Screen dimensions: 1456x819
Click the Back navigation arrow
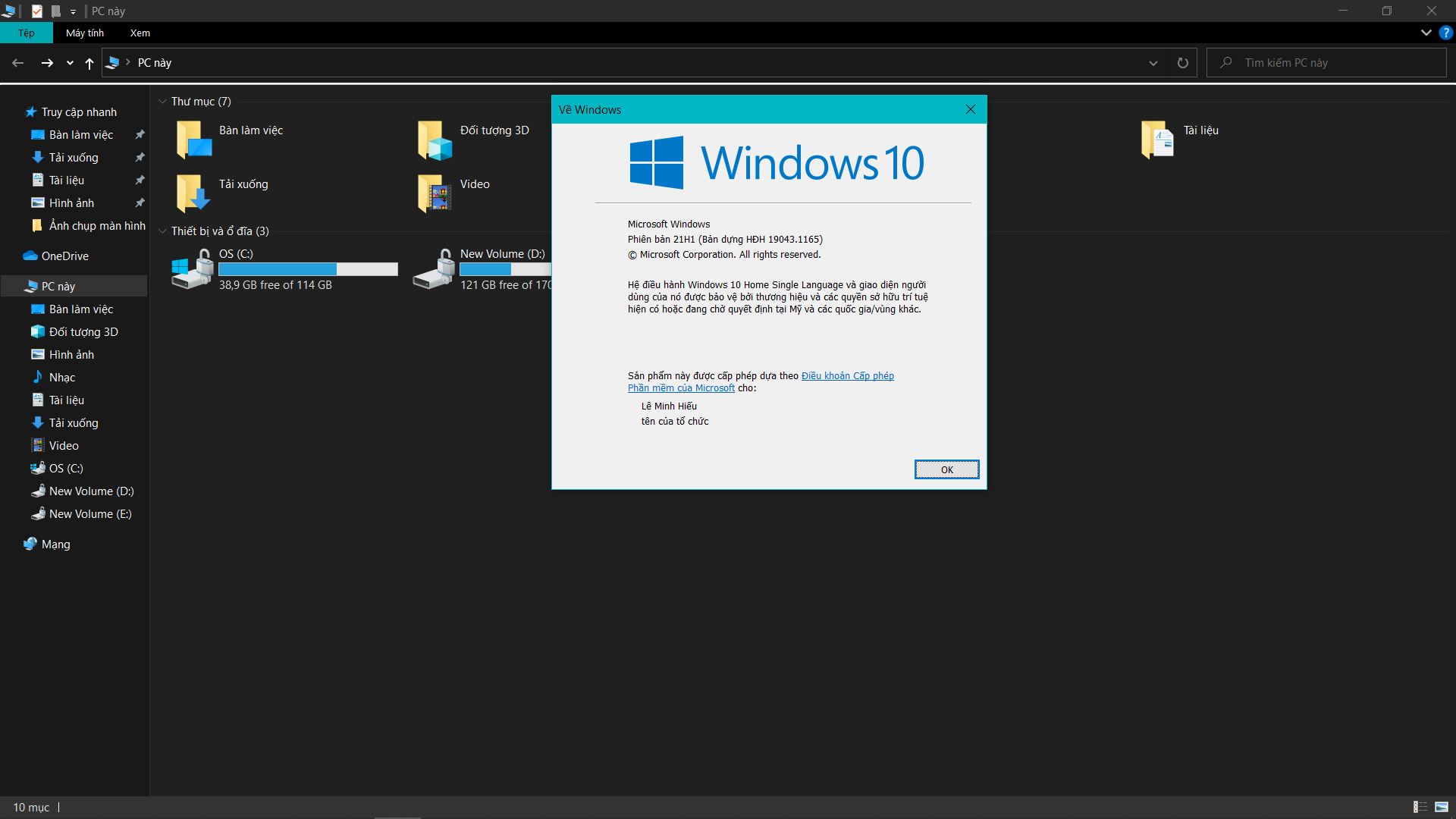coord(18,63)
